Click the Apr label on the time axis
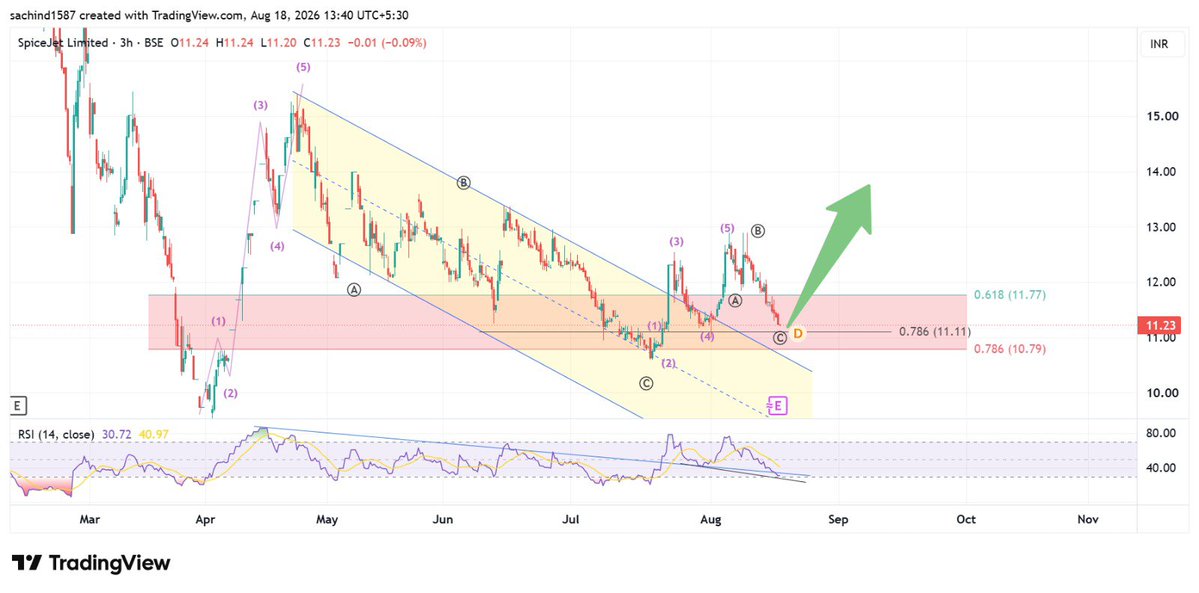The height and width of the screenshot is (593, 1199). 206,520
